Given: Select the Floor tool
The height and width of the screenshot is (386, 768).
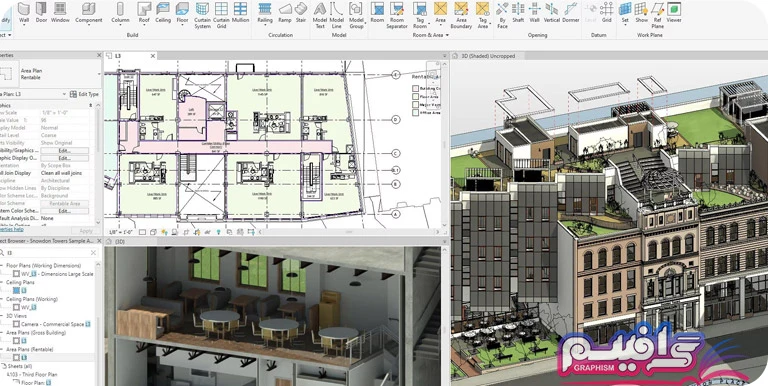Looking at the screenshot, I should pos(182,13).
